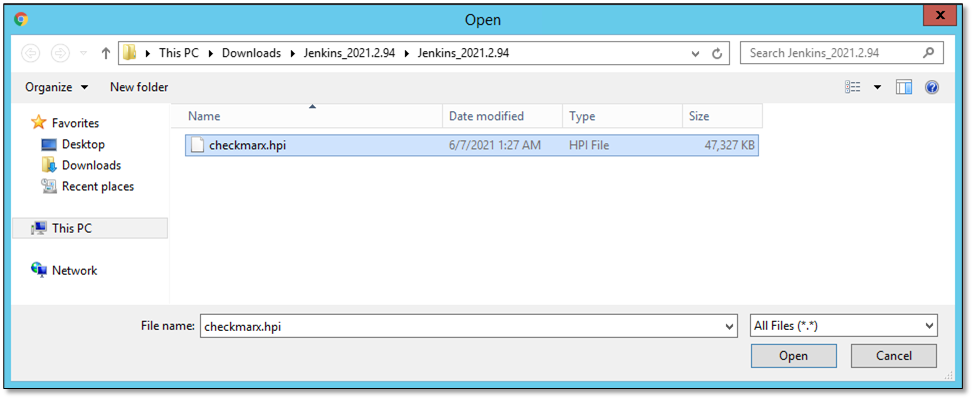973x399 pixels.
Task: Select Network in navigation pane
Action: tap(65, 271)
